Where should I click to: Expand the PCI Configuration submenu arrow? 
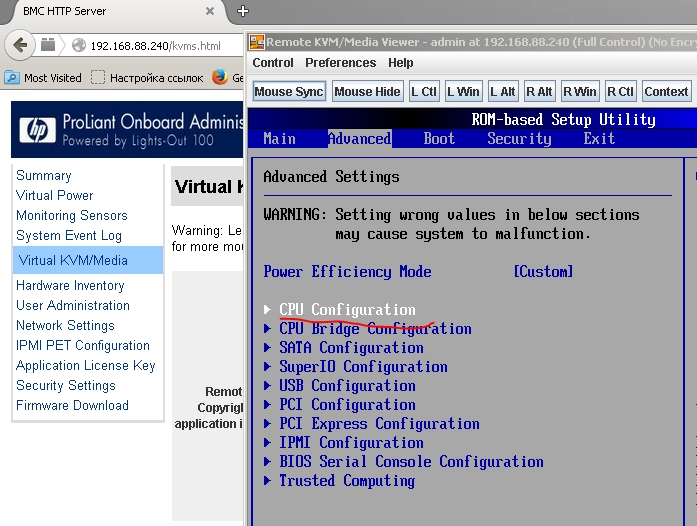[x=267, y=405]
